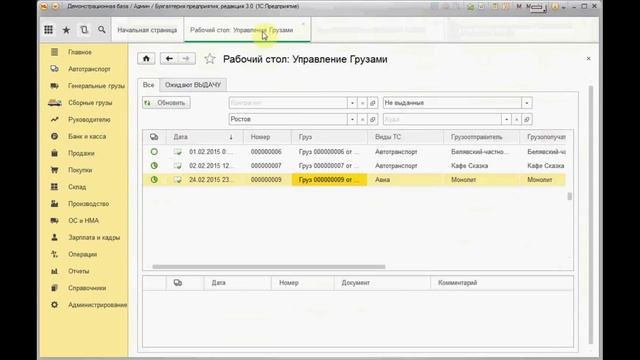
Task: Click horizontal scrollbar of cargo table
Action: (x=269, y=267)
